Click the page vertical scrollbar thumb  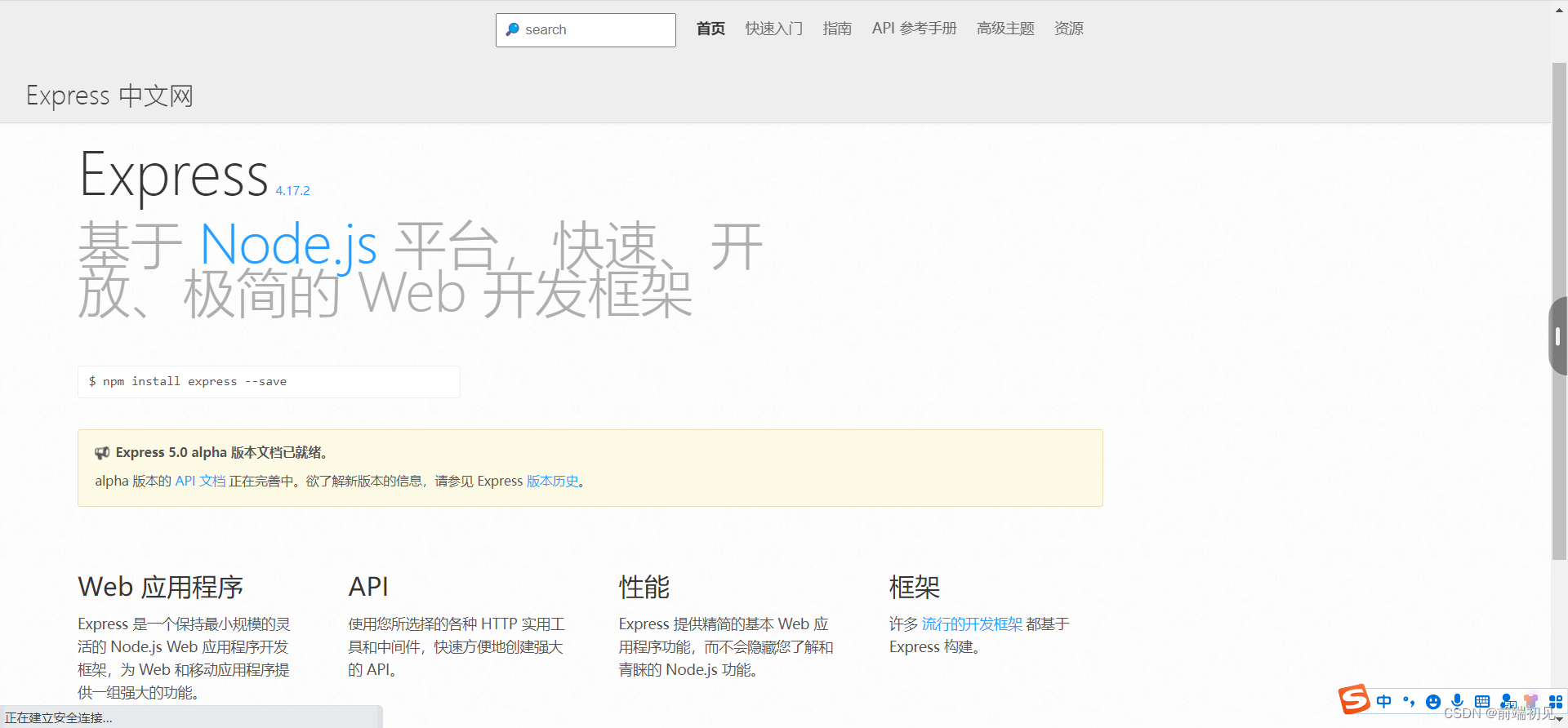click(1559, 312)
